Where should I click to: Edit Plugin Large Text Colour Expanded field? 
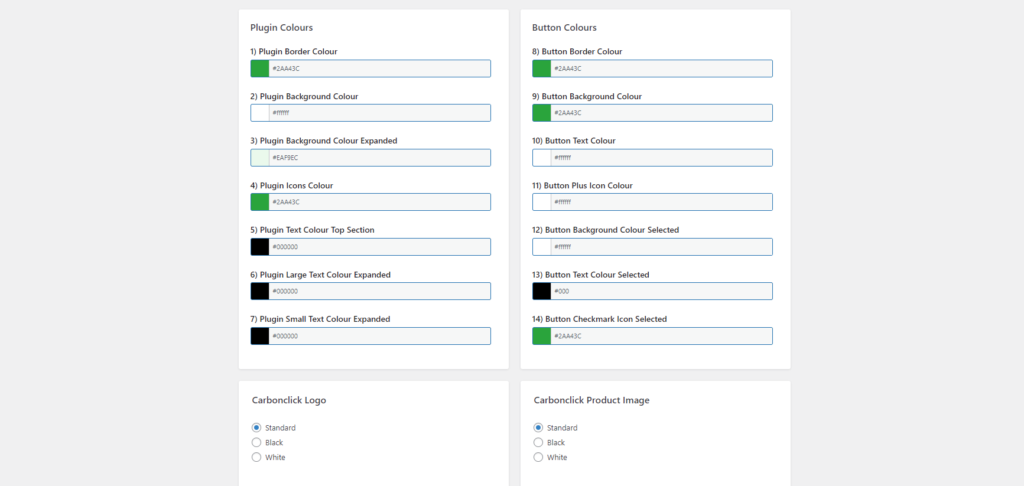(x=379, y=291)
